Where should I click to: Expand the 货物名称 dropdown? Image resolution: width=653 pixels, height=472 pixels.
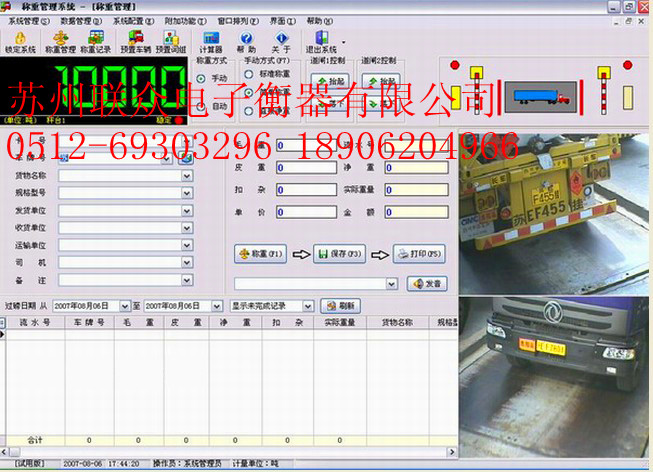coord(187,176)
